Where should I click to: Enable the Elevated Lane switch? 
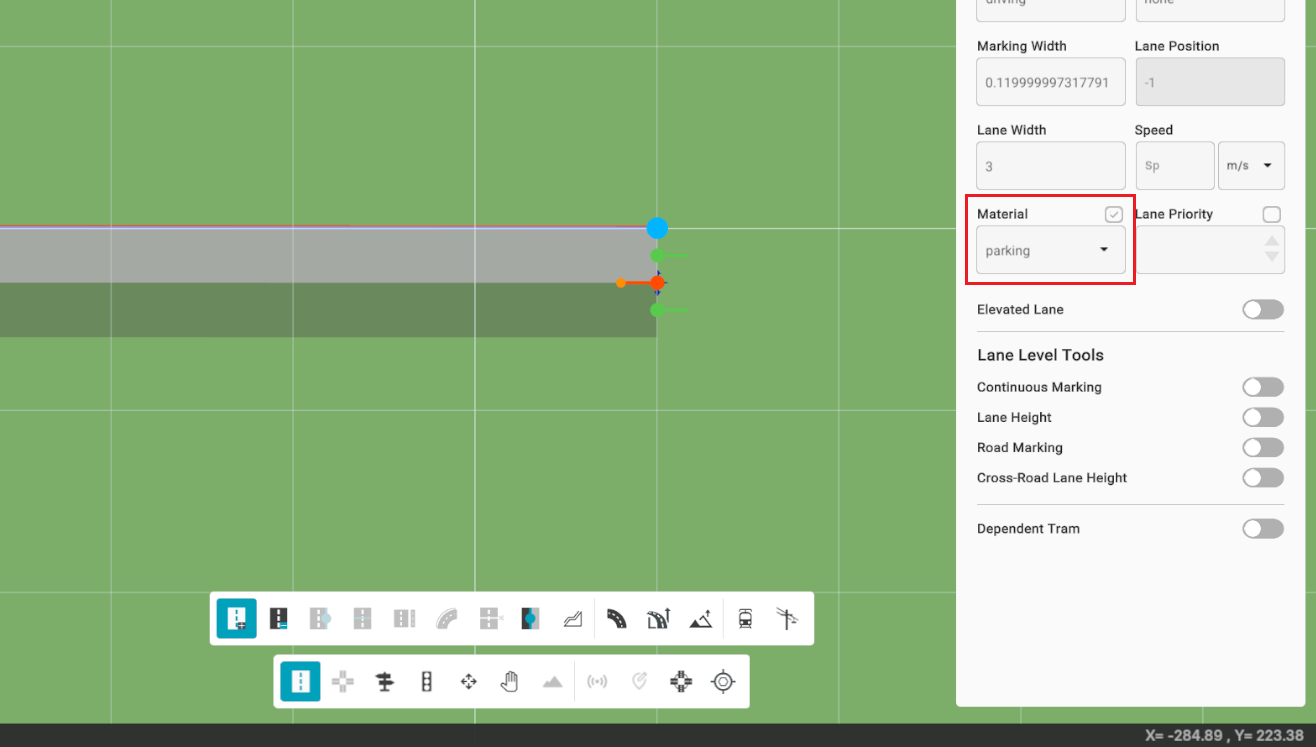pos(1262,310)
